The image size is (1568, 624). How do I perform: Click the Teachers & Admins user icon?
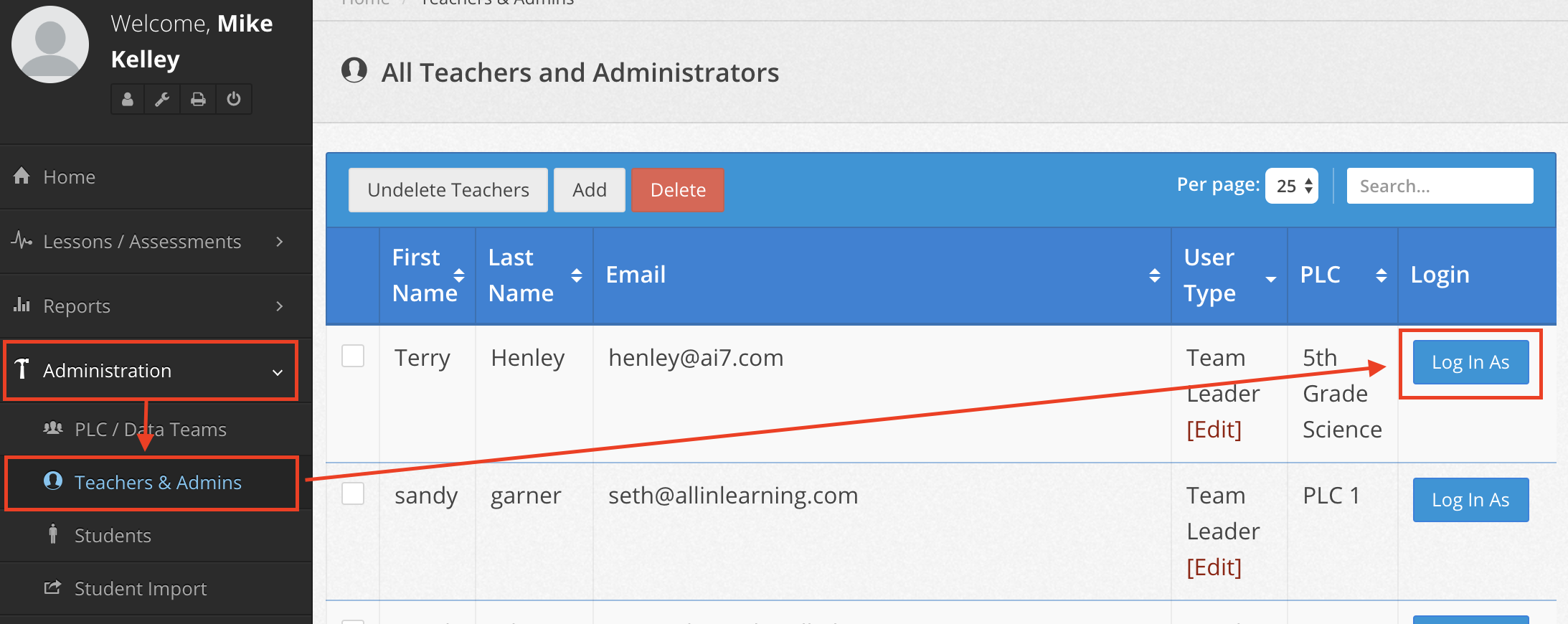pyautogui.click(x=53, y=481)
